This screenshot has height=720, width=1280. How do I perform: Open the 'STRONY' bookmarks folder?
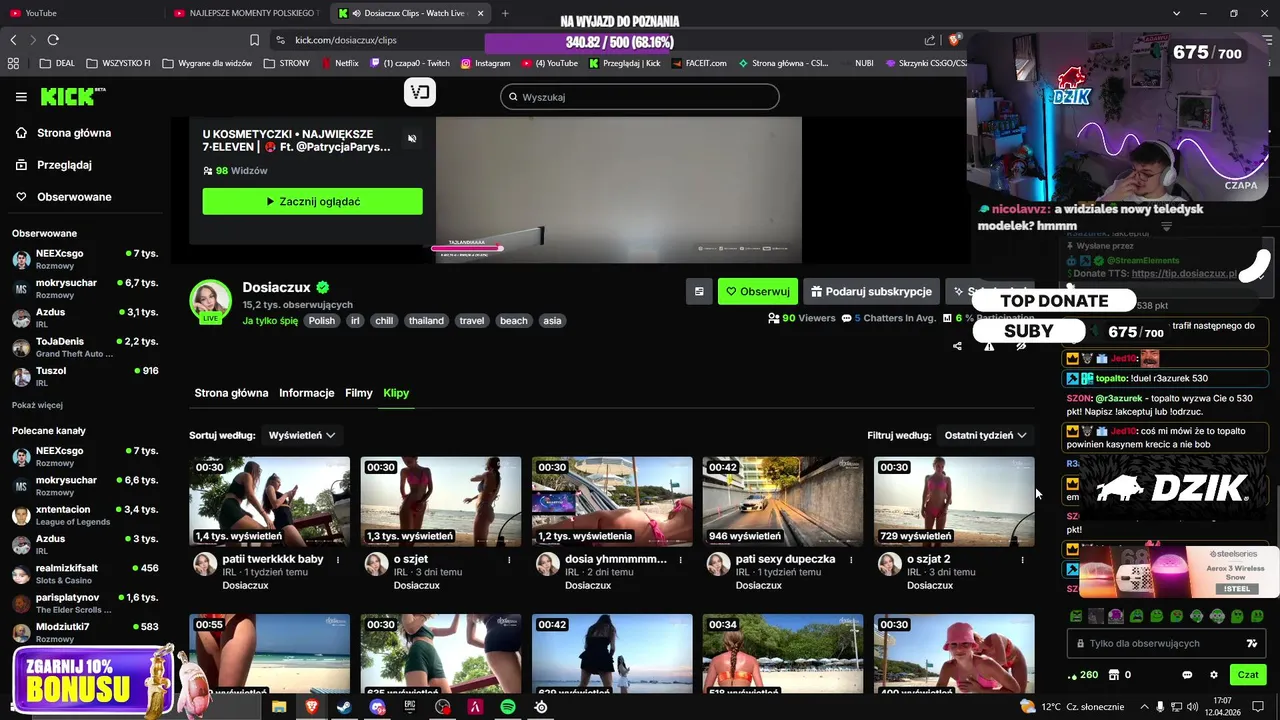click(x=287, y=63)
